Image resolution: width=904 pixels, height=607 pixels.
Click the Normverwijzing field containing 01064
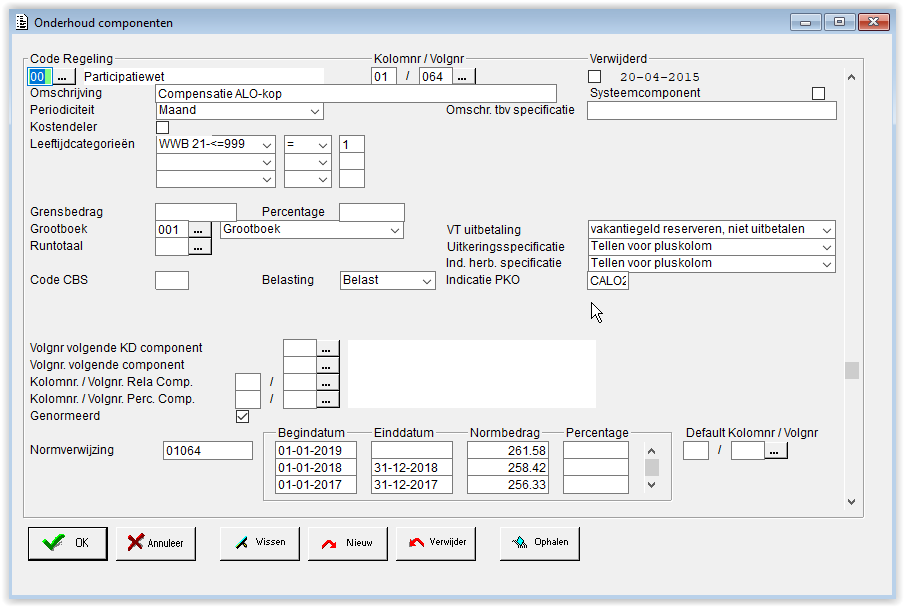click(x=208, y=451)
